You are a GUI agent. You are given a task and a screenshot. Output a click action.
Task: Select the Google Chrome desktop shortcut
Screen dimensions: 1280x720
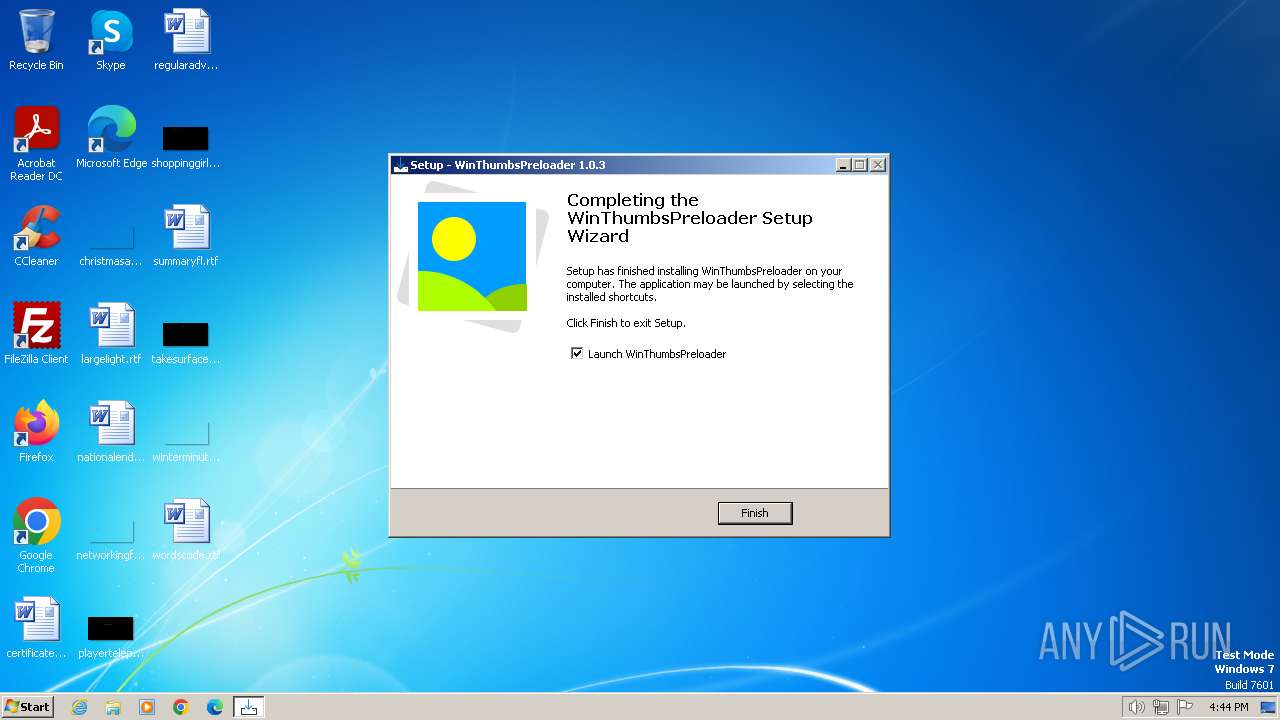click(36, 536)
